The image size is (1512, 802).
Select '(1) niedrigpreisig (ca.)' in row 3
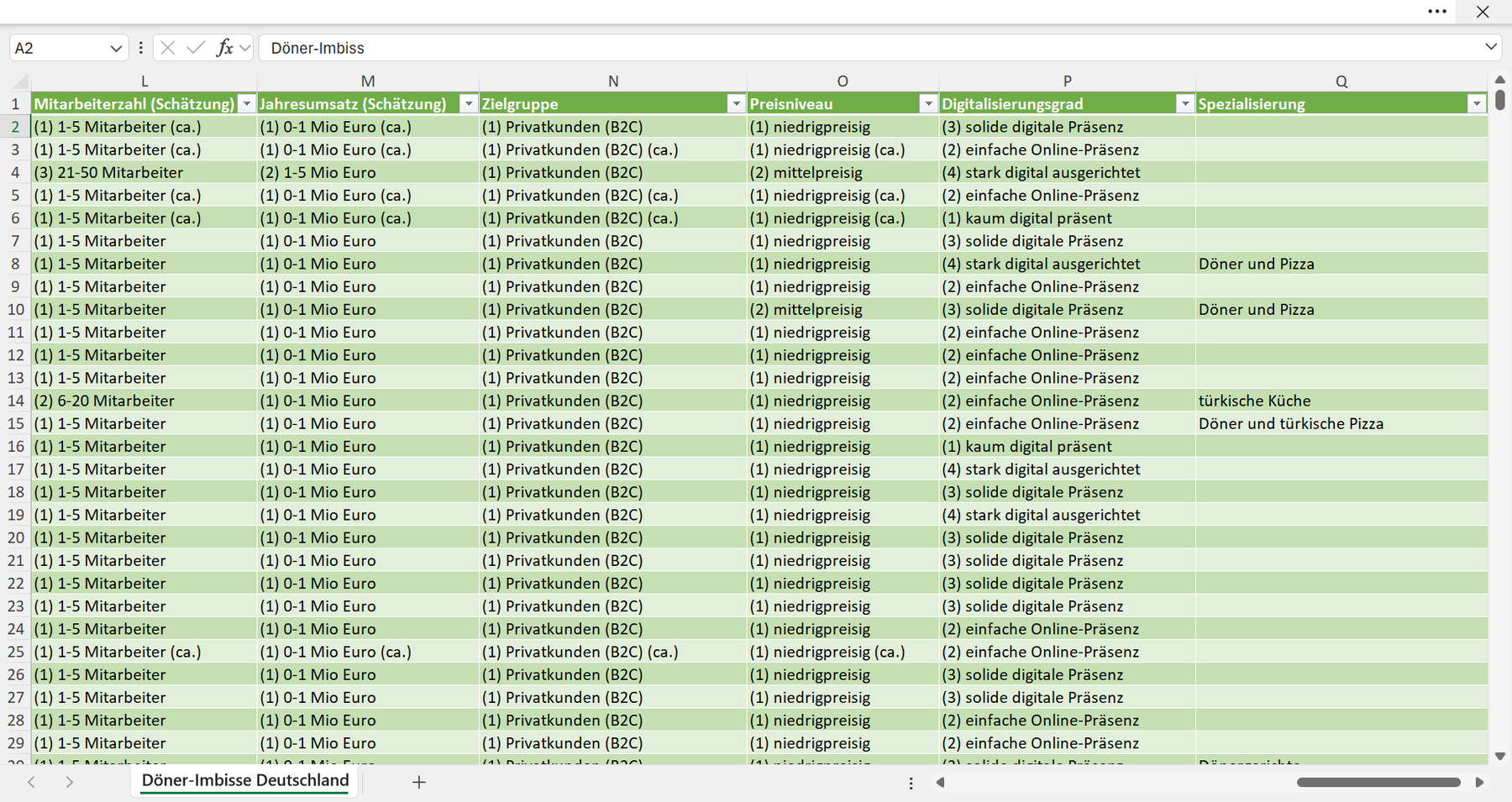pyautogui.click(x=843, y=149)
